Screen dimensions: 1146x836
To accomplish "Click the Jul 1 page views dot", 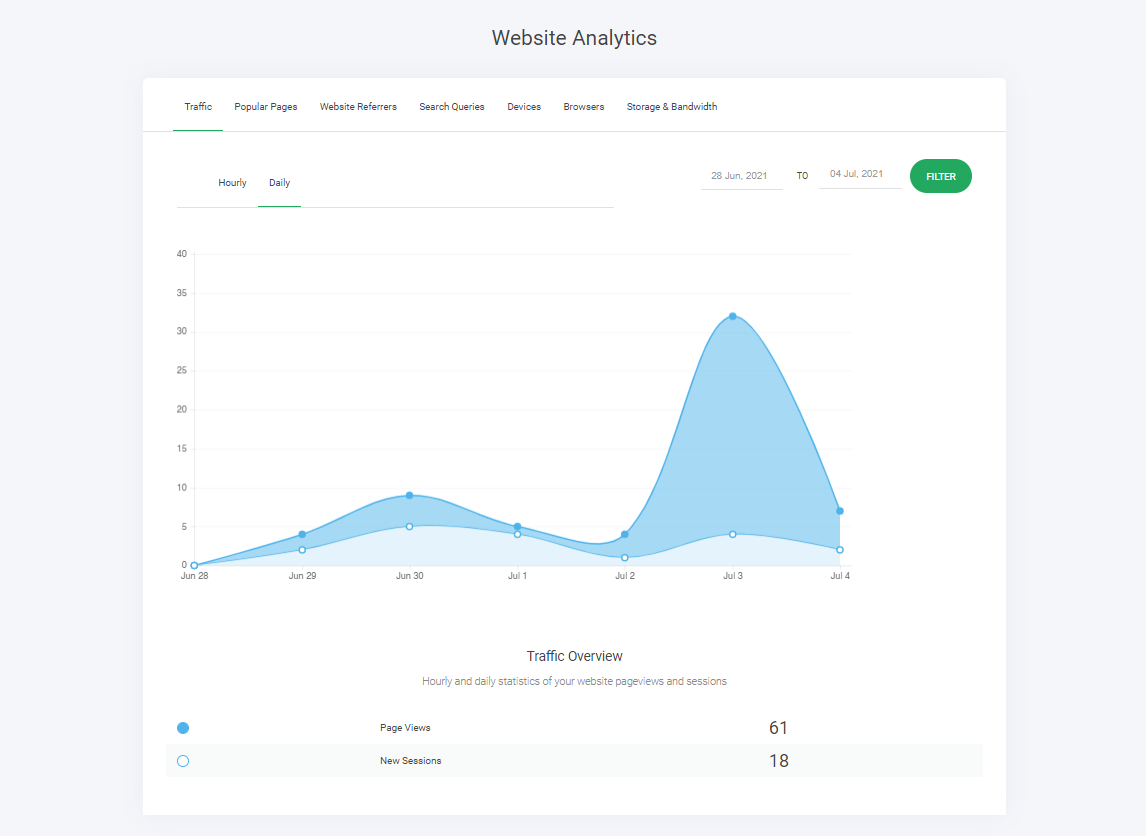I will pos(517,524).
